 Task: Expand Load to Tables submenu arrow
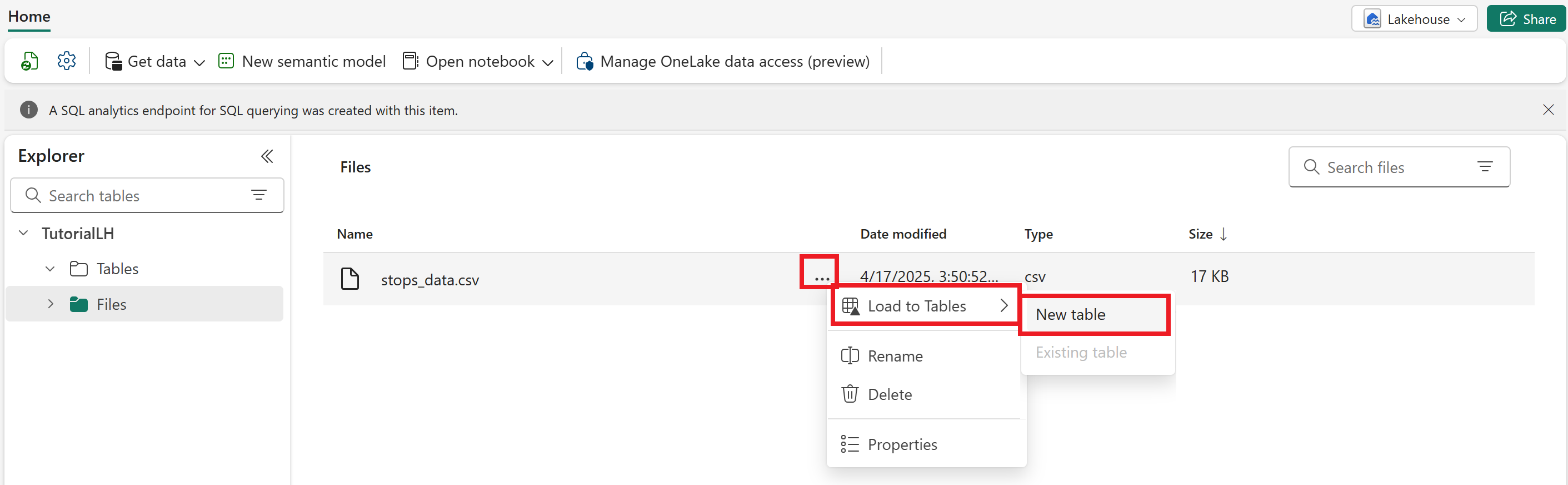coord(1003,306)
